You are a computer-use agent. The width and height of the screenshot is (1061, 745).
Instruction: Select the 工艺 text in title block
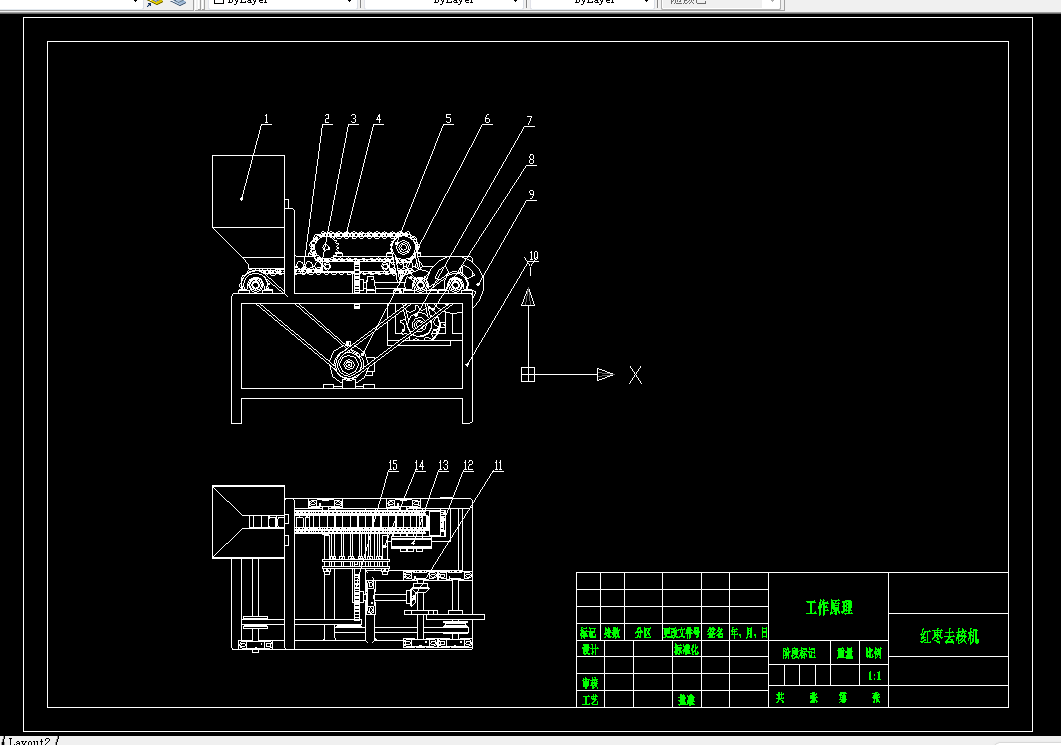[590, 700]
